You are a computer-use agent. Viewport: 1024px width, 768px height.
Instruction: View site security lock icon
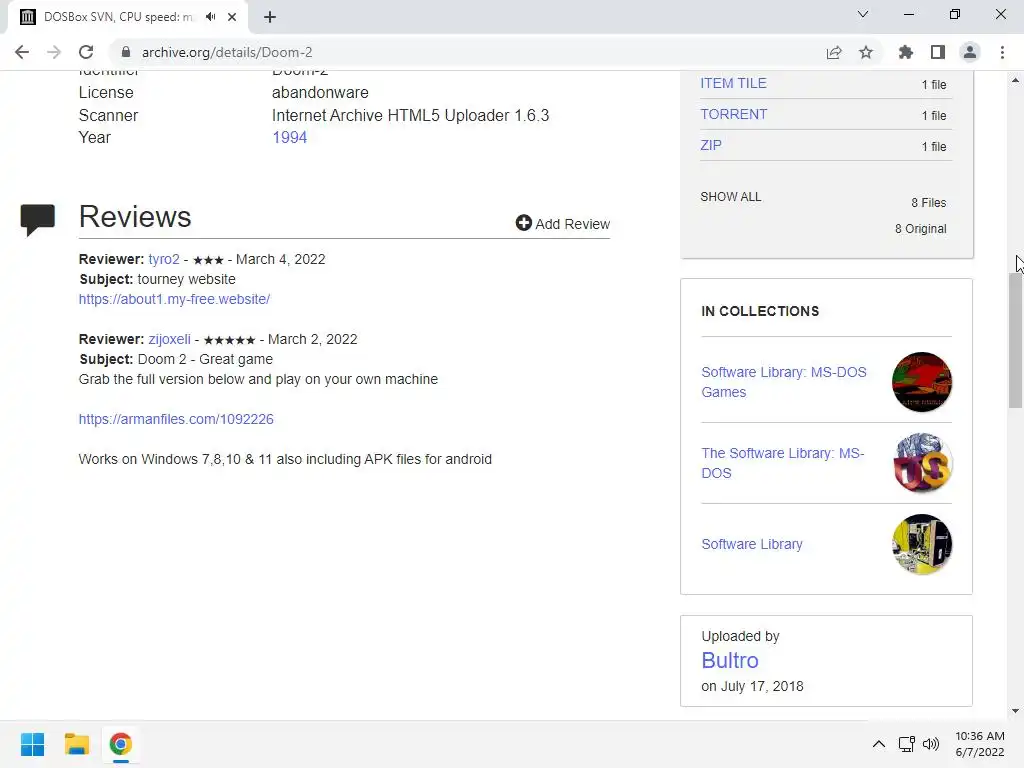(x=126, y=52)
